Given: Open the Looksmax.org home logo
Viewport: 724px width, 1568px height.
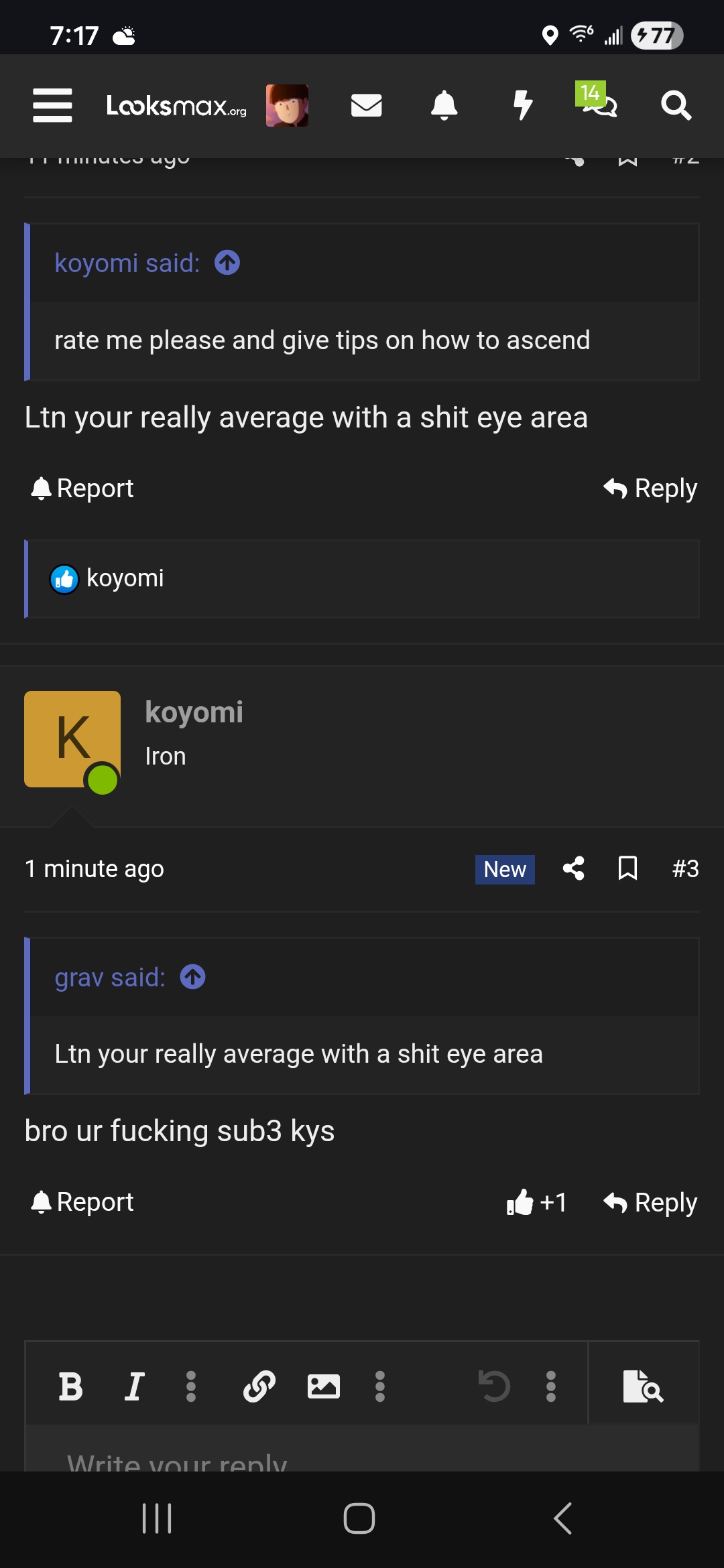Looking at the screenshot, I should click(176, 105).
